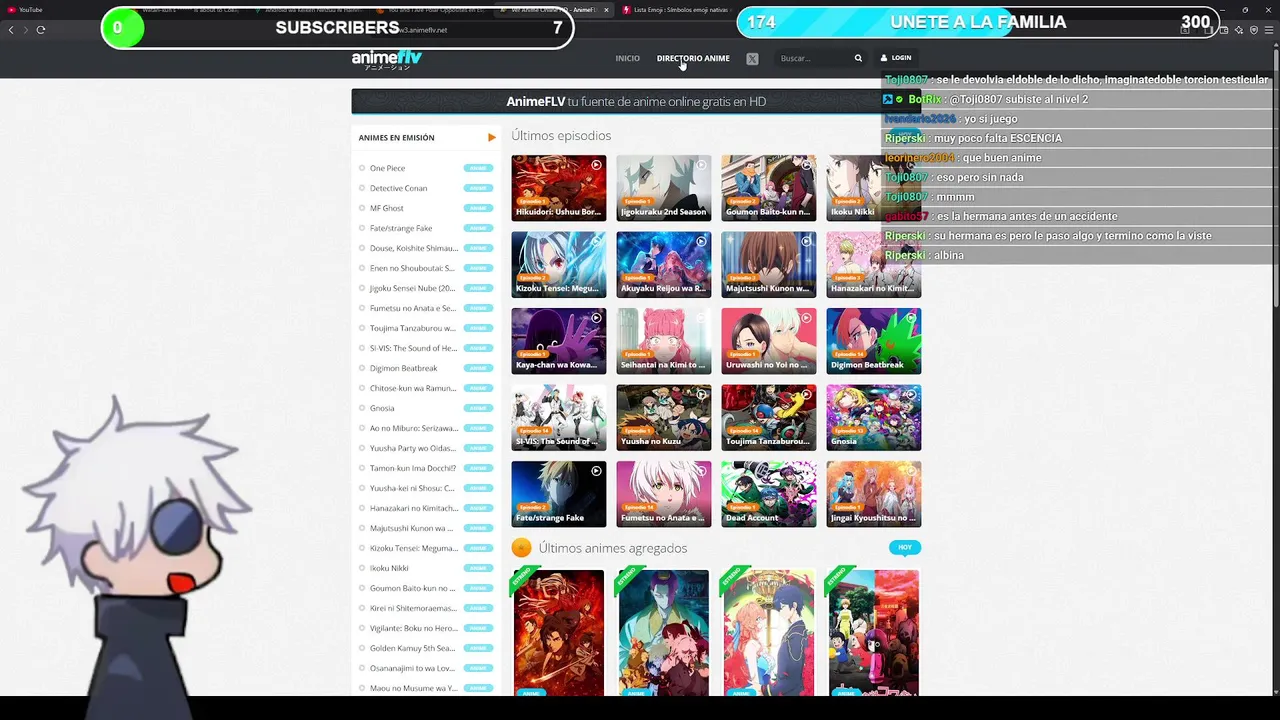
Task: Click the LOGIN button
Action: click(896, 58)
